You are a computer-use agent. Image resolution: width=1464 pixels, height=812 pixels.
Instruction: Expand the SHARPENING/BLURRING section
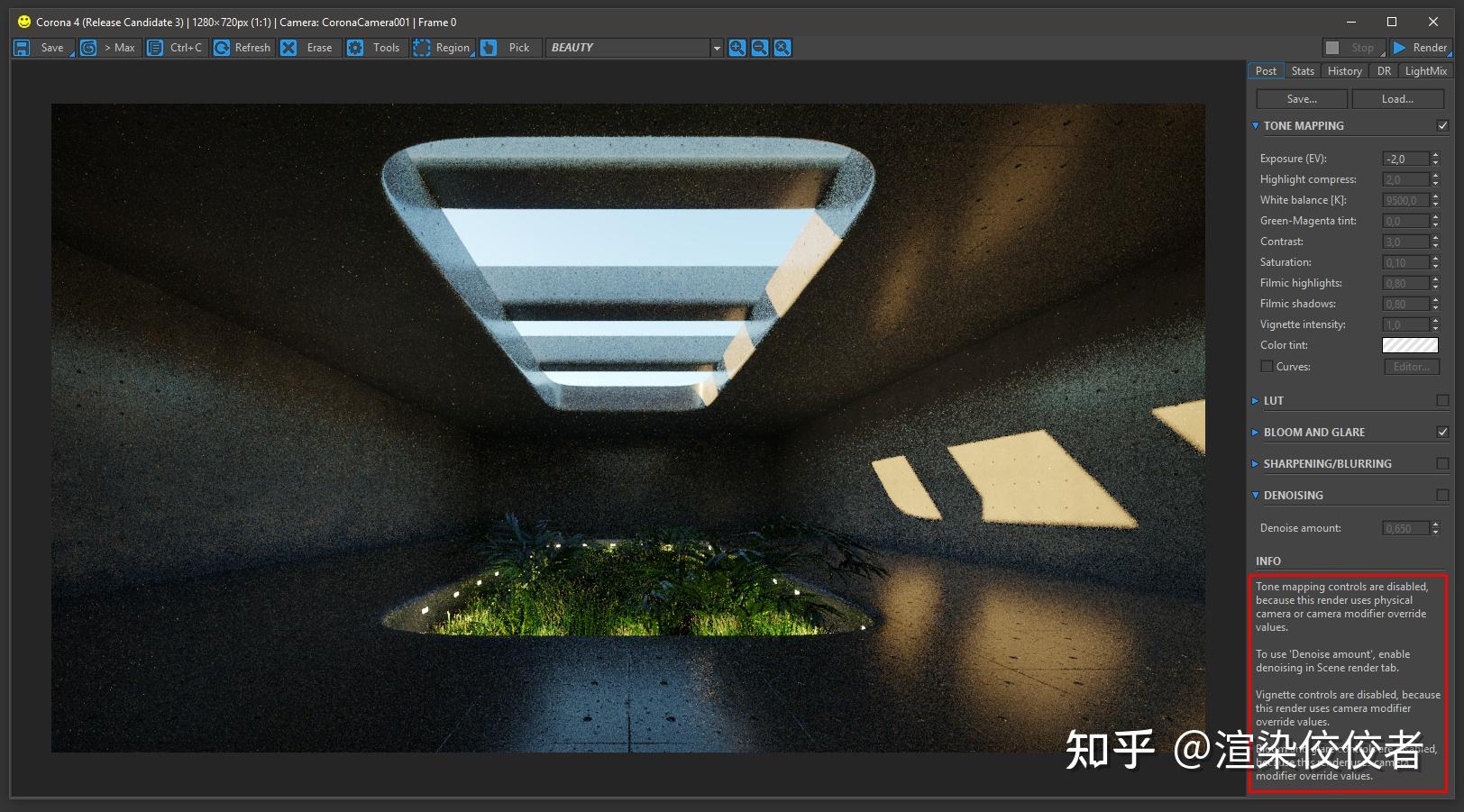click(1256, 464)
